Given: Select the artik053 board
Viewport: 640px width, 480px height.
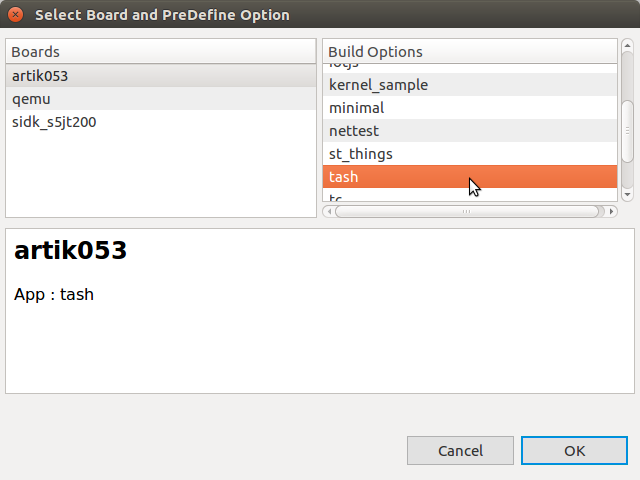Looking at the screenshot, I should click(40, 76).
